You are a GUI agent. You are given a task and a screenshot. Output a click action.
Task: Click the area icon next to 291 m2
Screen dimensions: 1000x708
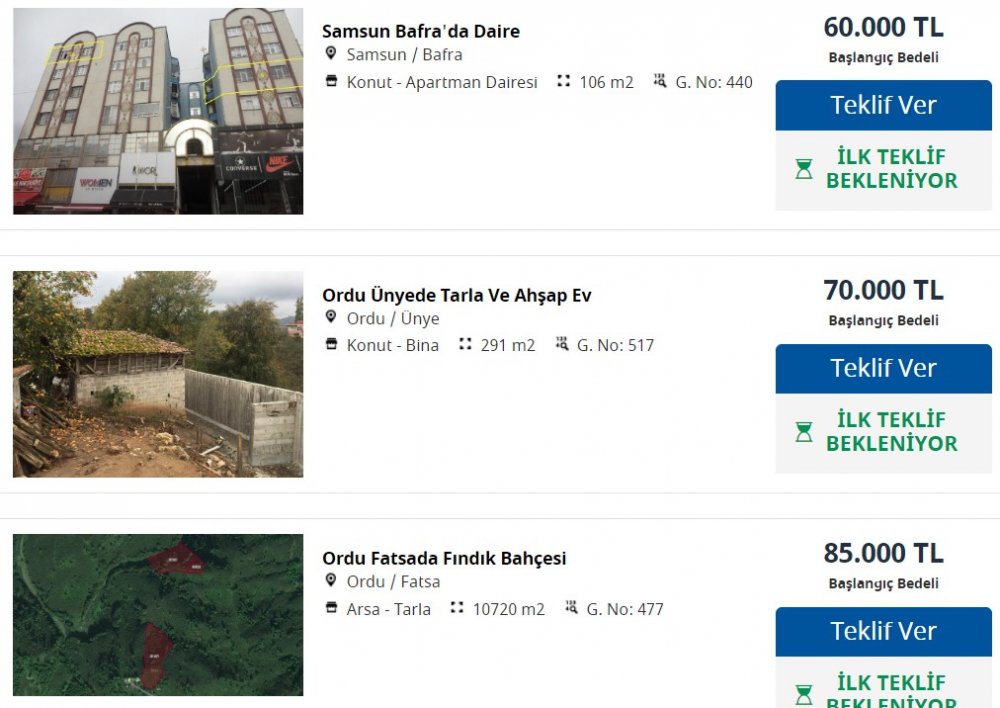(465, 345)
